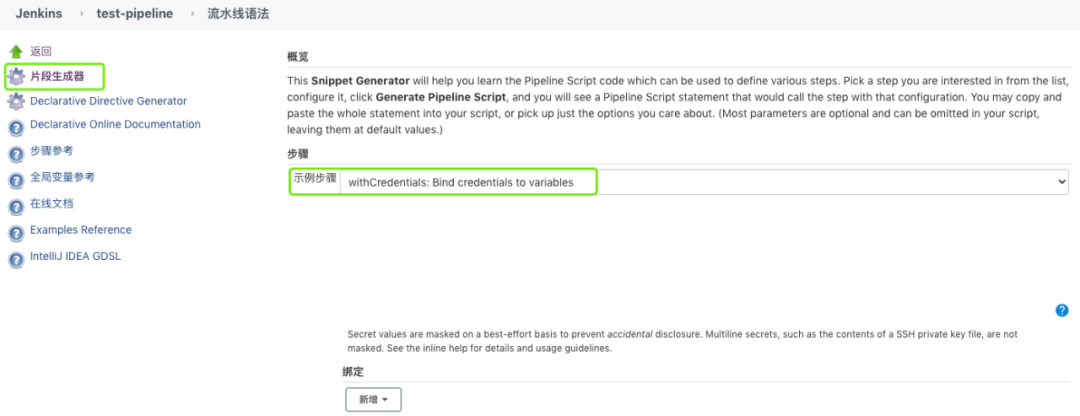Go to Jenkins home breadcrumb
This screenshot has width=1080, height=416.
tap(39, 14)
